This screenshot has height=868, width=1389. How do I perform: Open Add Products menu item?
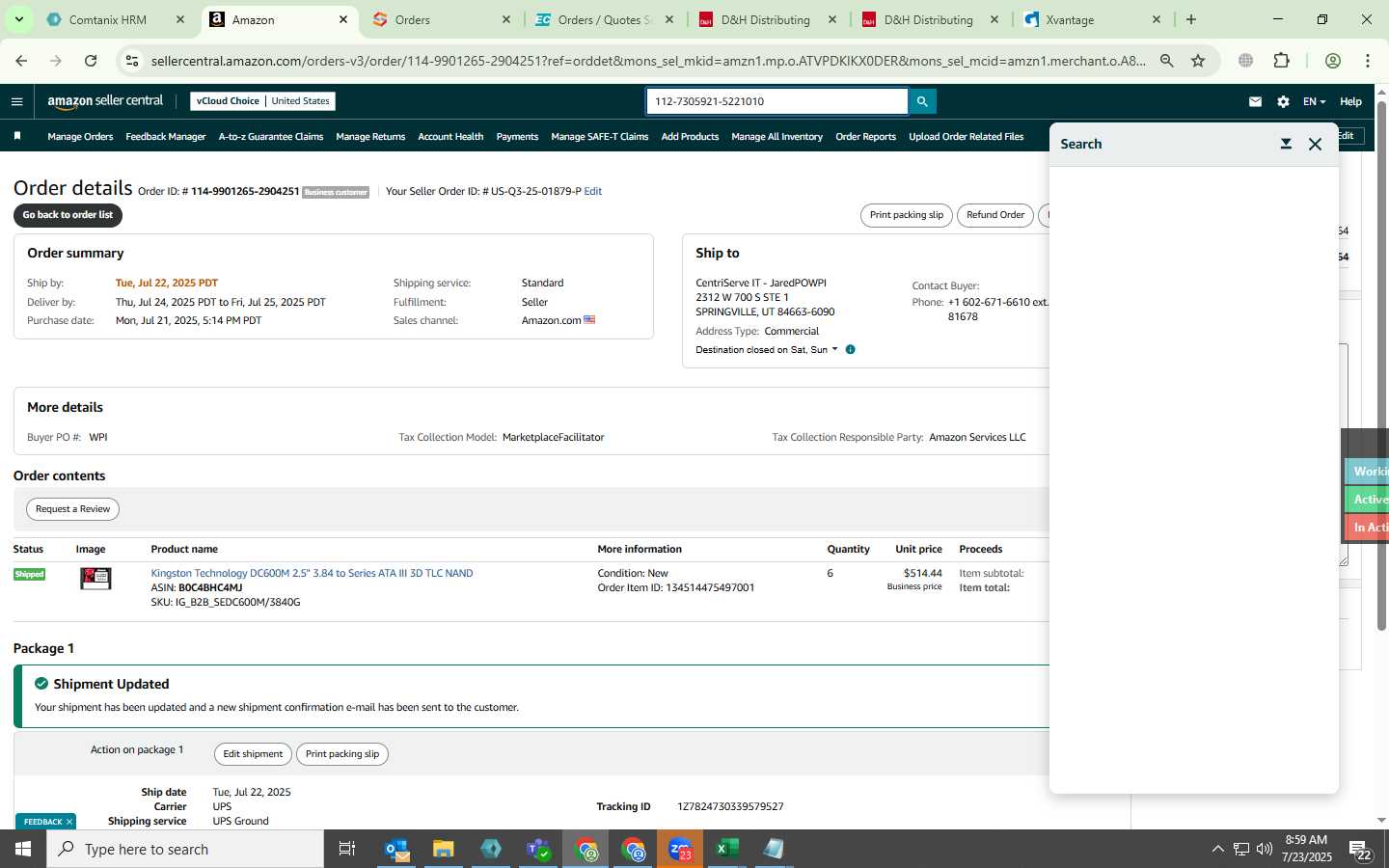coord(690,137)
